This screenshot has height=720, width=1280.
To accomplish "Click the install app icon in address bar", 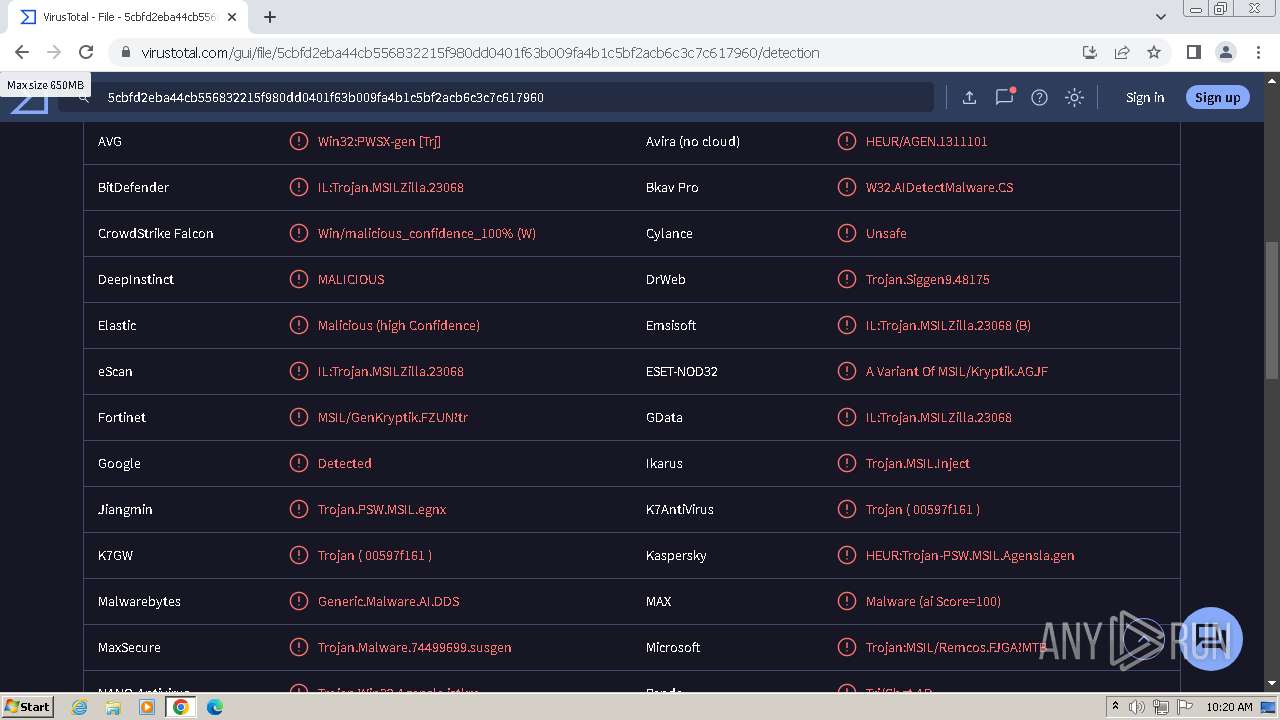I will point(1090,52).
